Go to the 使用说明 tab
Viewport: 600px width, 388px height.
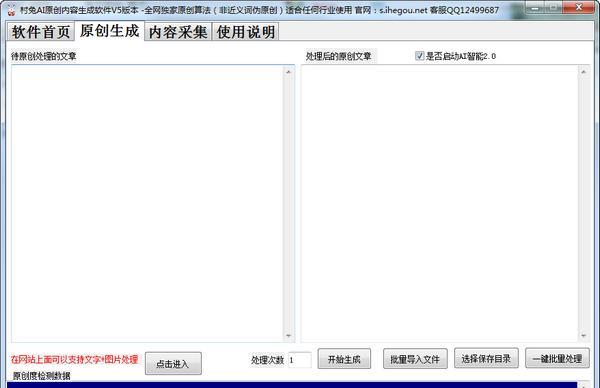[x=246, y=32]
